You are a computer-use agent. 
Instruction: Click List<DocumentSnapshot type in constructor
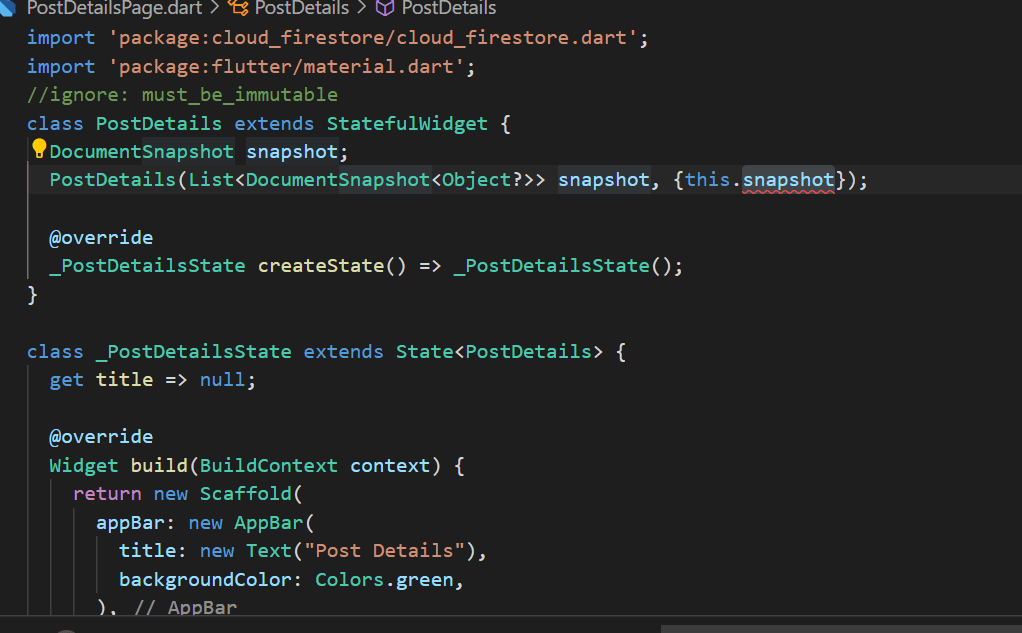click(x=309, y=180)
